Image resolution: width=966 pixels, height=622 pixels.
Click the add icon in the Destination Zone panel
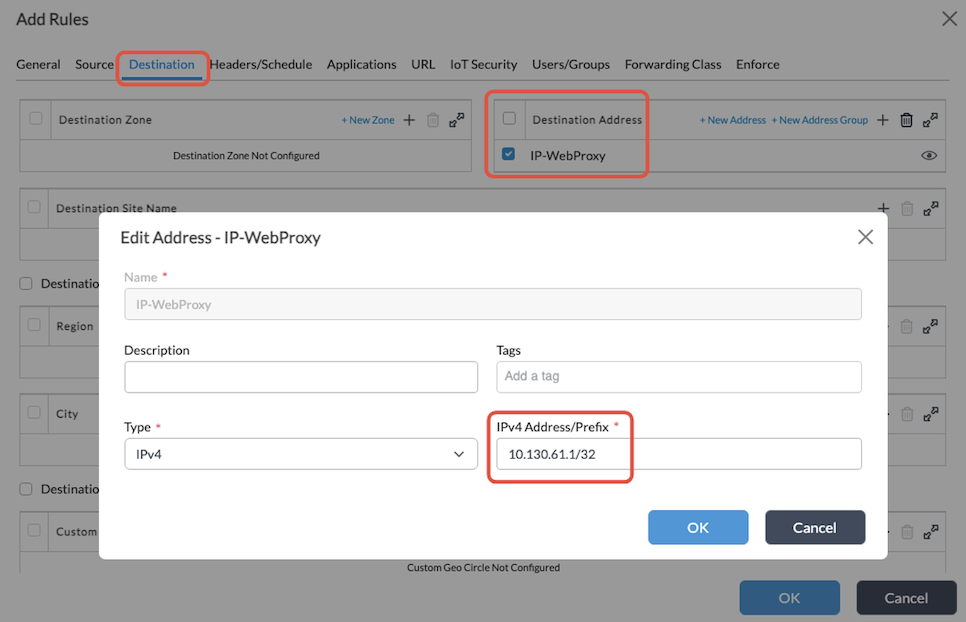pyautogui.click(x=409, y=119)
